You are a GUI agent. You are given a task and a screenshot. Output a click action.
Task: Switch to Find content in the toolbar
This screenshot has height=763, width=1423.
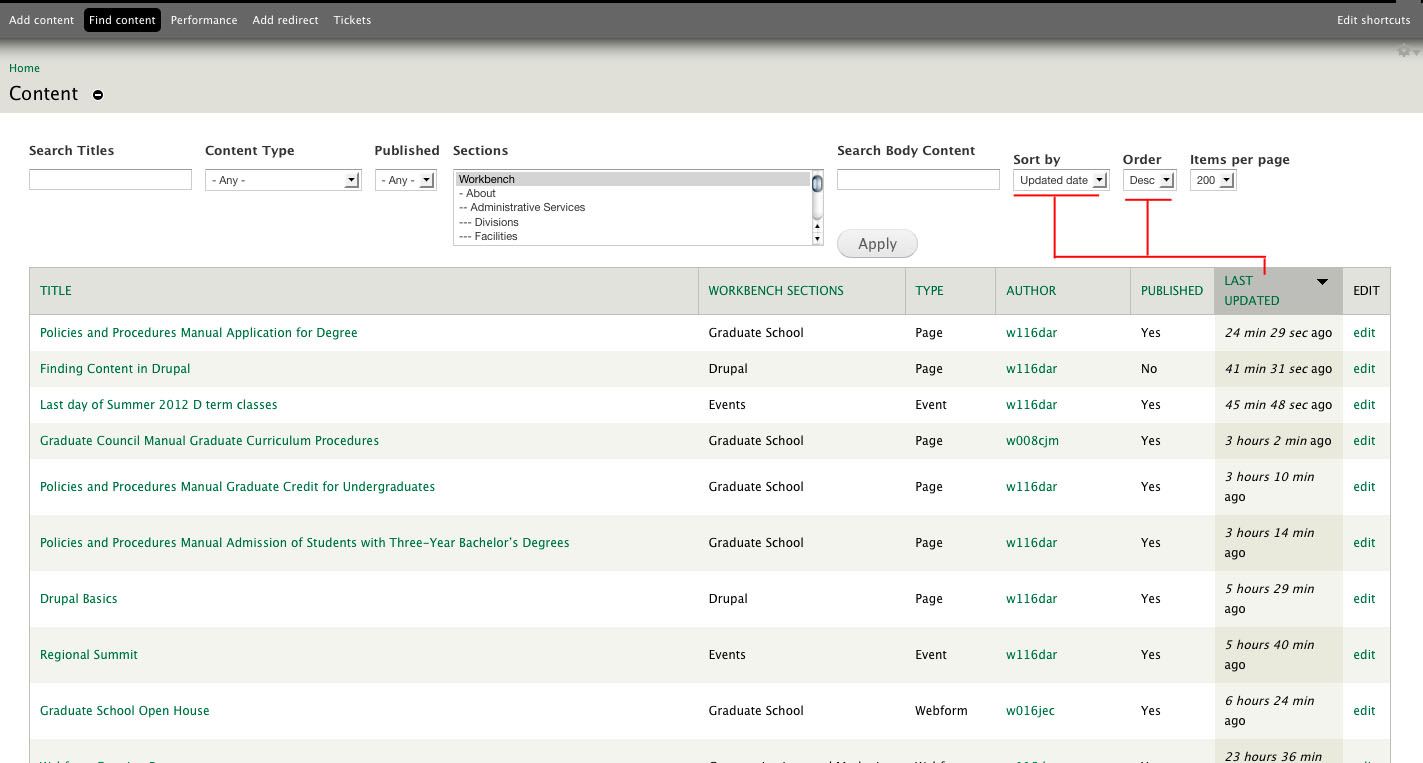[x=122, y=19]
